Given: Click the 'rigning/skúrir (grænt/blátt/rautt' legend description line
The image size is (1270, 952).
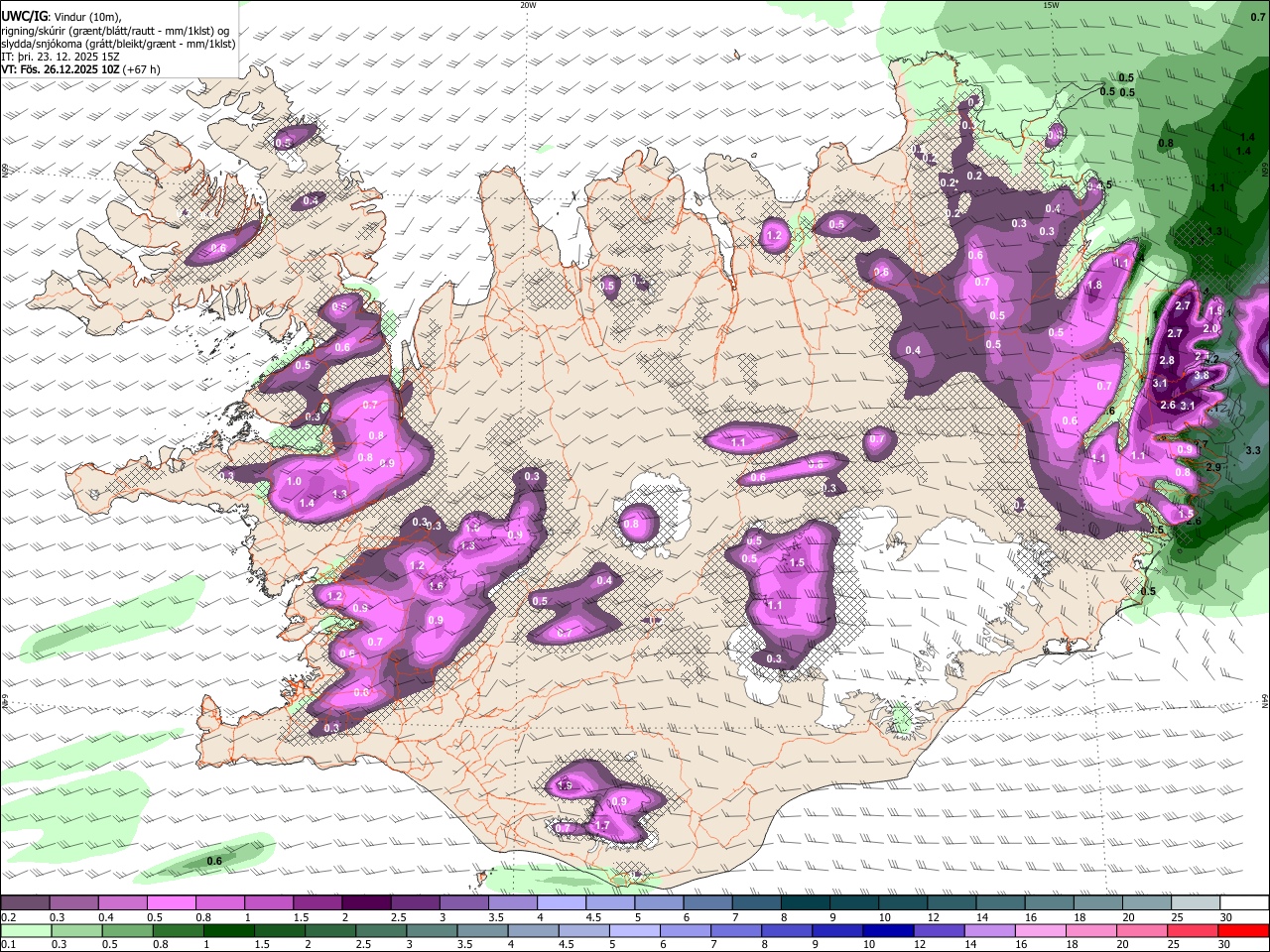Looking at the screenshot, I should pyautogui.click(x=116, y=31).
